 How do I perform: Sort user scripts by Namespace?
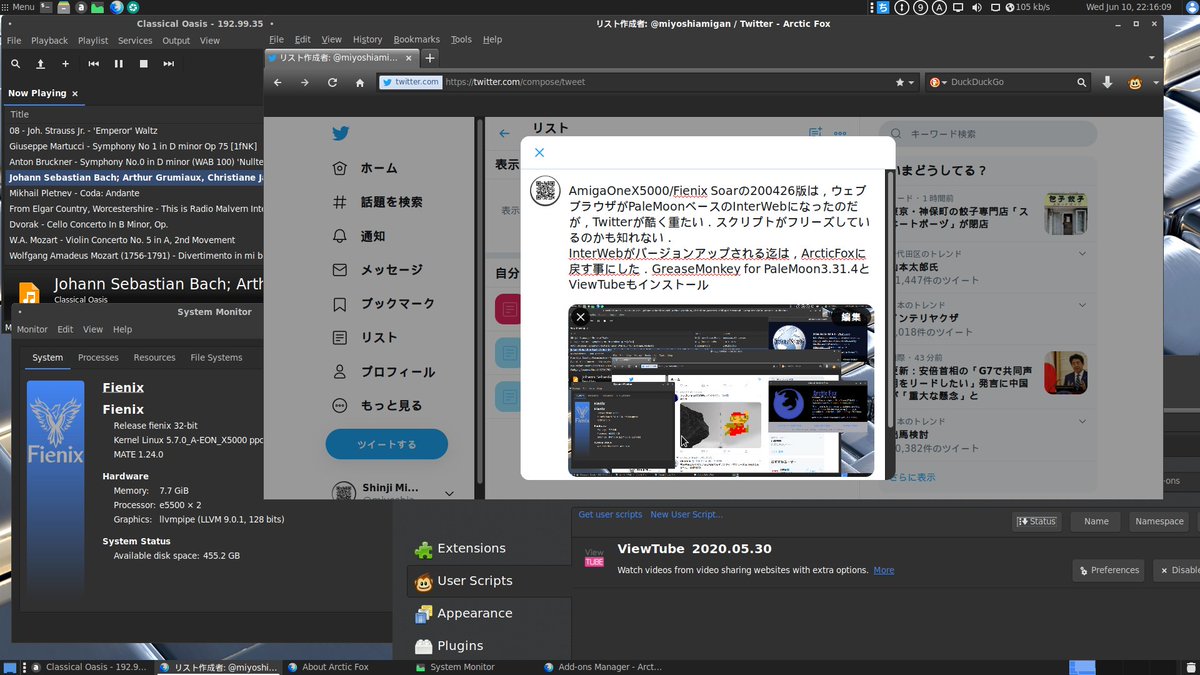point(1159,521)
